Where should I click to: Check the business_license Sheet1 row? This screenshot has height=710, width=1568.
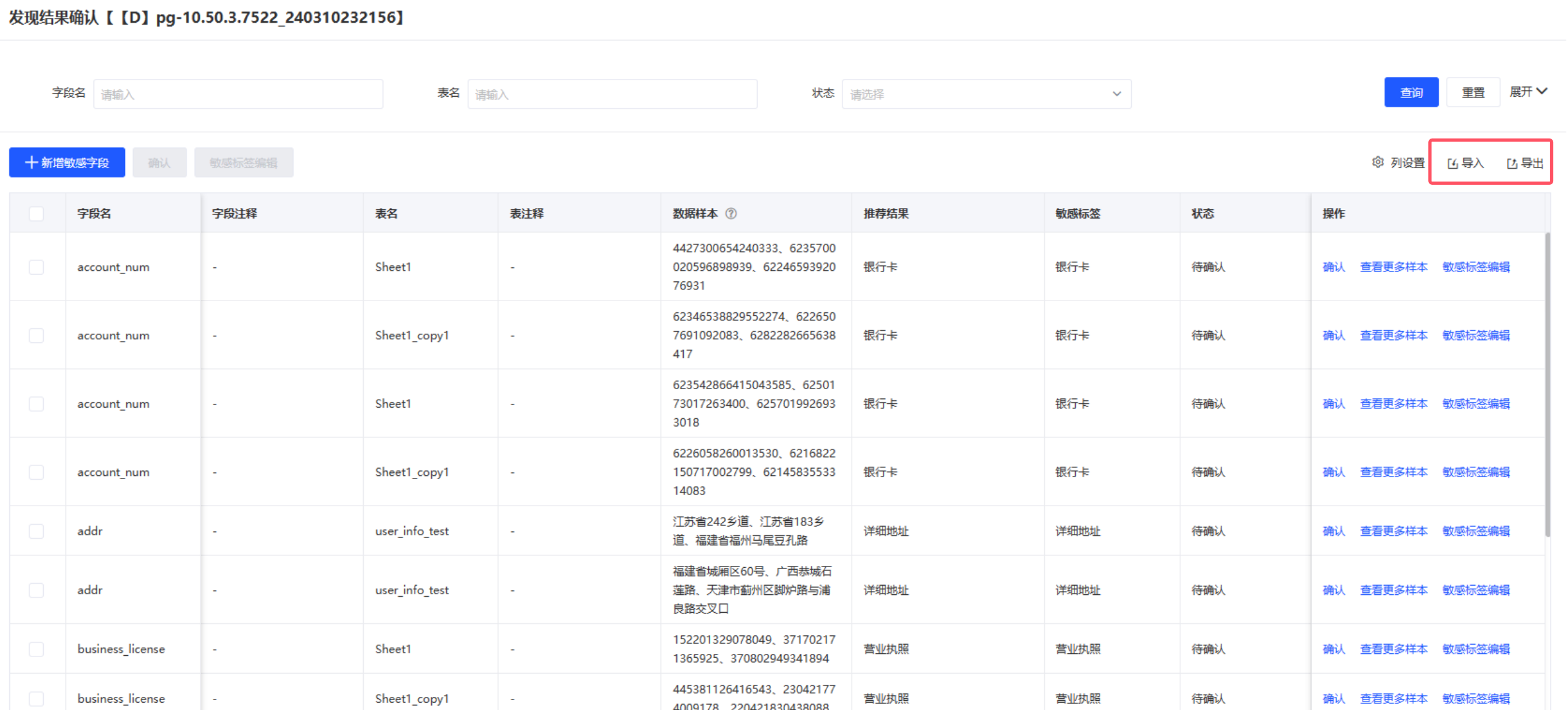[x=36, y=650]
